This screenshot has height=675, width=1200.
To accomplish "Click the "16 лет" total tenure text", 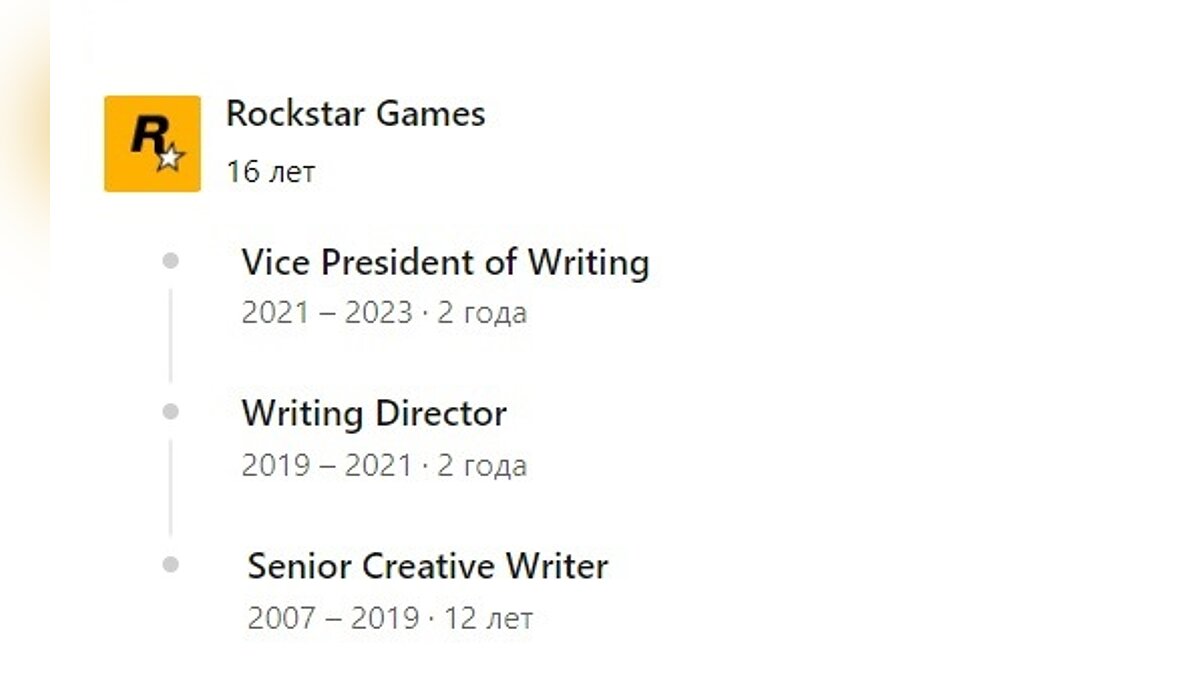I will pos(270,172).
